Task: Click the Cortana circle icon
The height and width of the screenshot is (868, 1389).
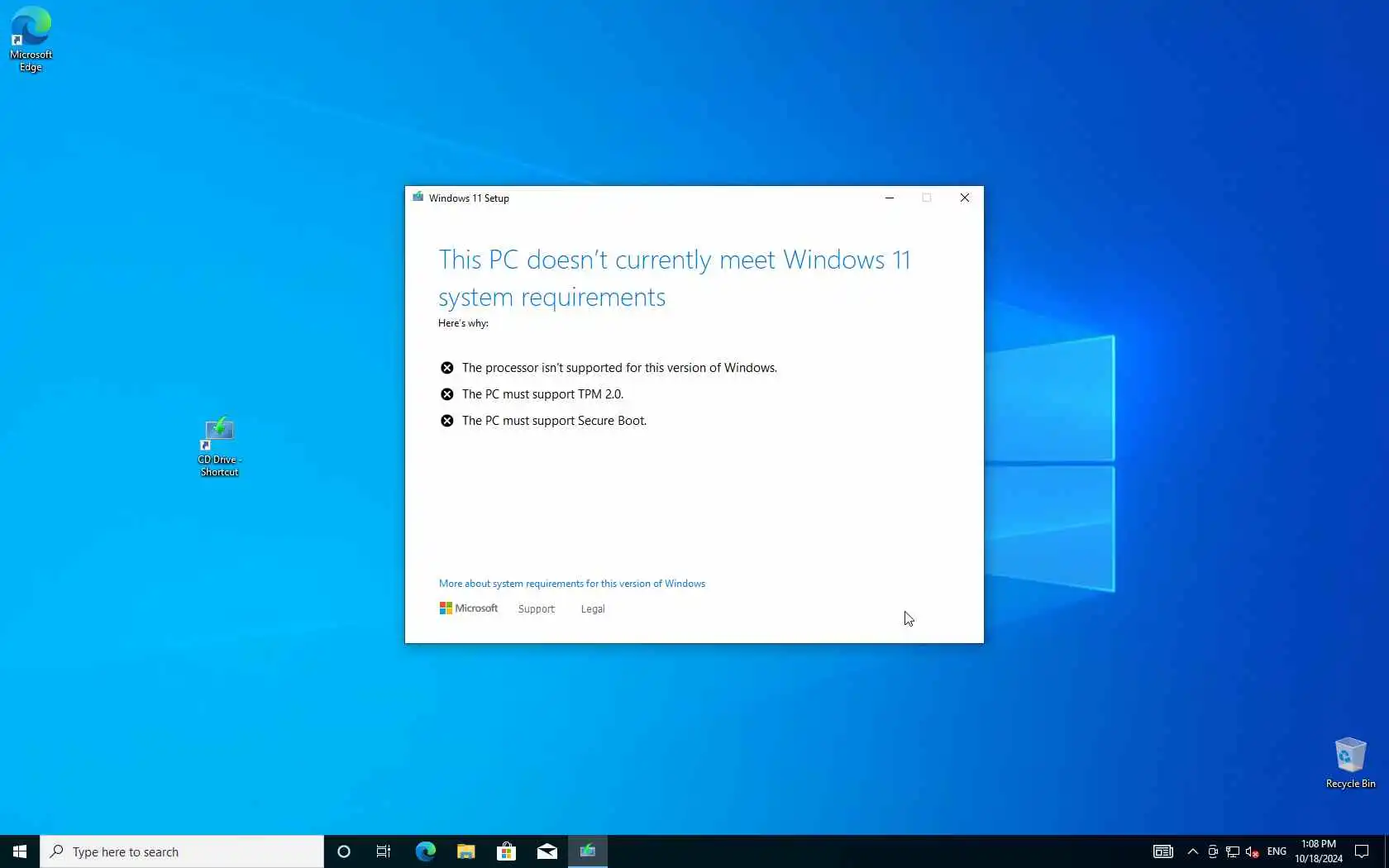Action: (344, 851)
